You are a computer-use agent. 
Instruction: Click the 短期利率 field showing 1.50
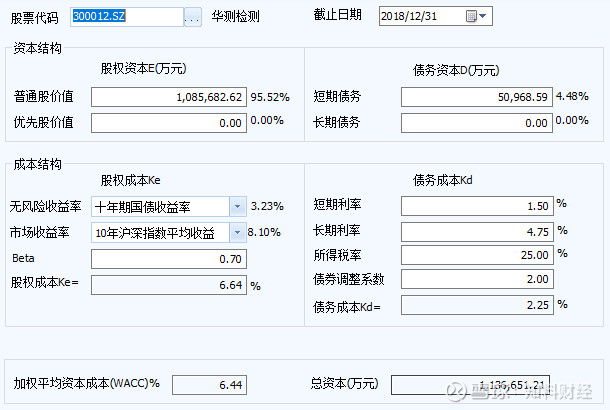point(477,206)
